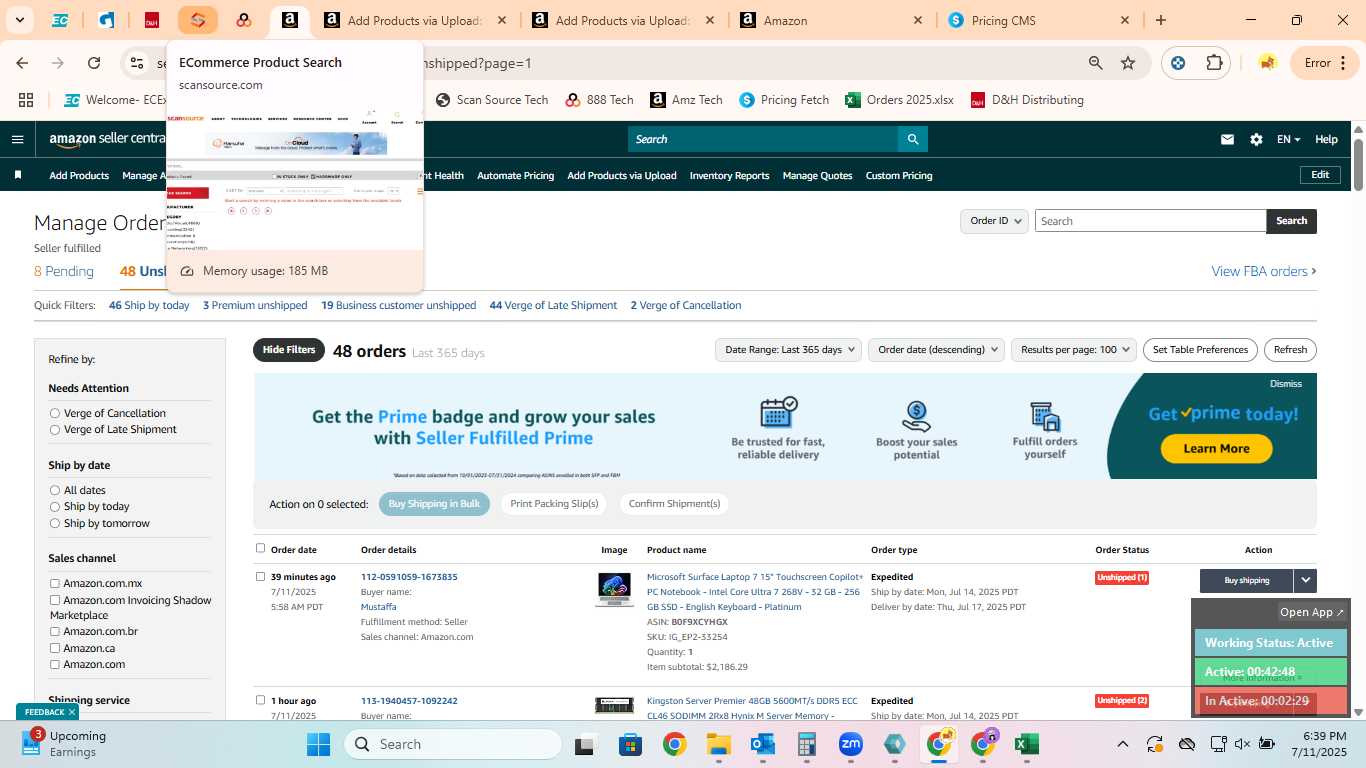This screenshot has width=1366, height=768.
Task: Switch to the pinned D&H red tab
Action: [x=152, y=20]
